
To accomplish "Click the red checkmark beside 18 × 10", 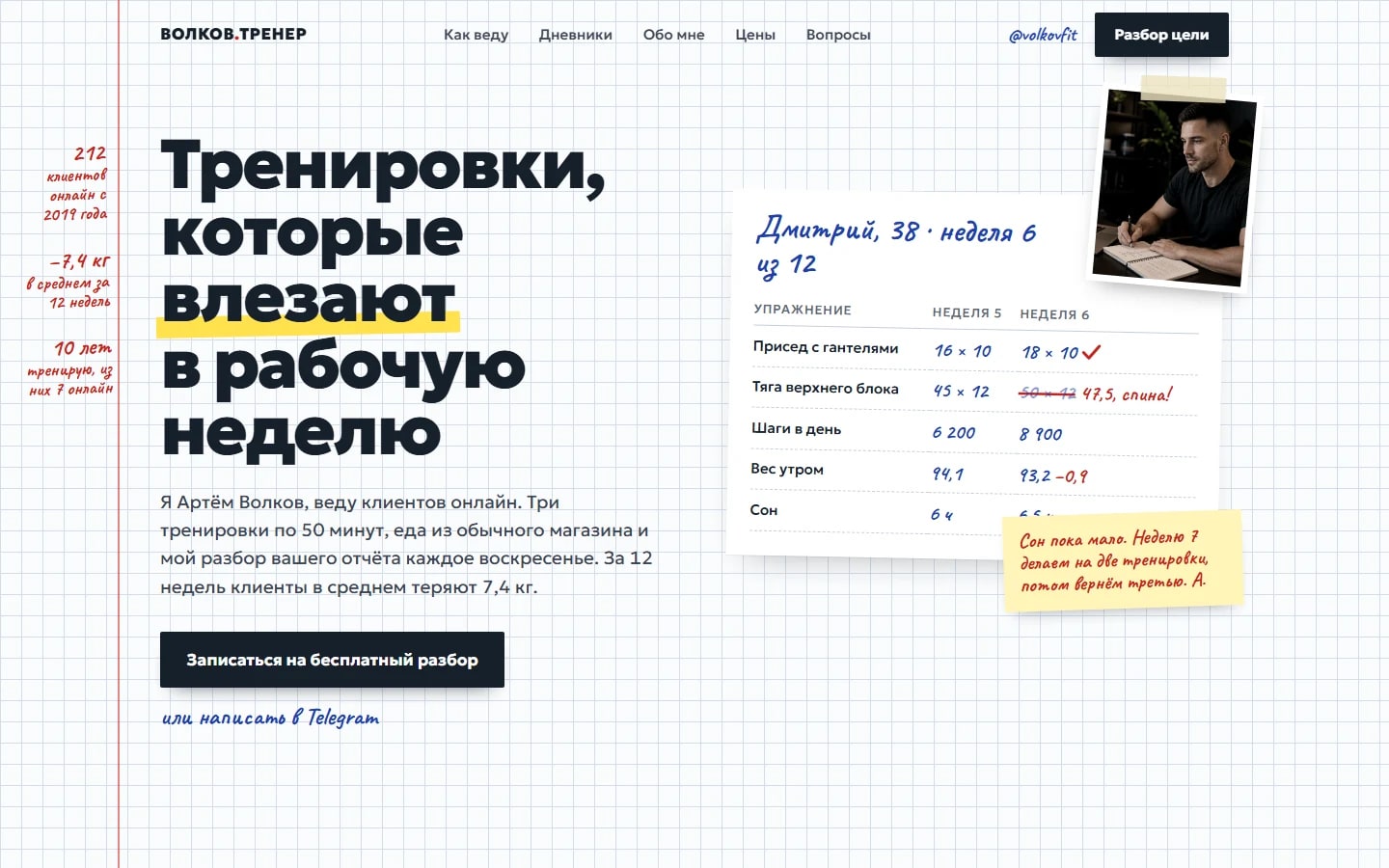I will 1091,352.
